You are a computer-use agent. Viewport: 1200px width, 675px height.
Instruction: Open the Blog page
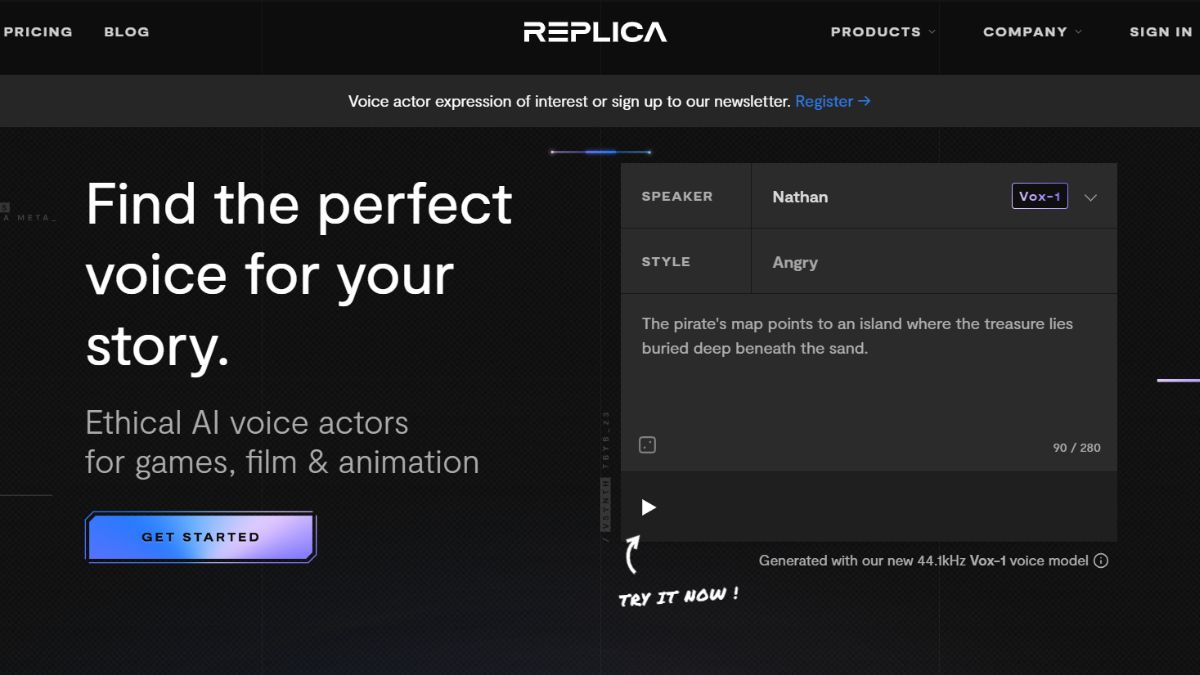(x=126, y=32)
